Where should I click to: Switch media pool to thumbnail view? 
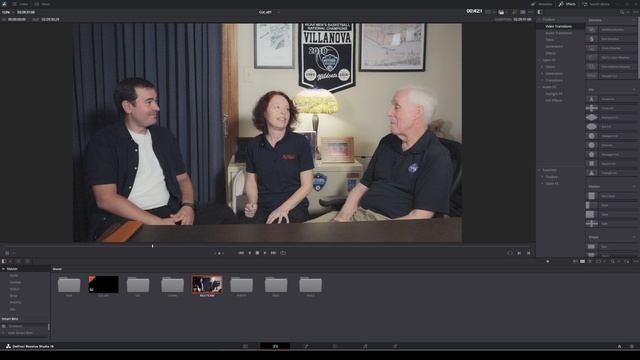click(x=582, y=261)
